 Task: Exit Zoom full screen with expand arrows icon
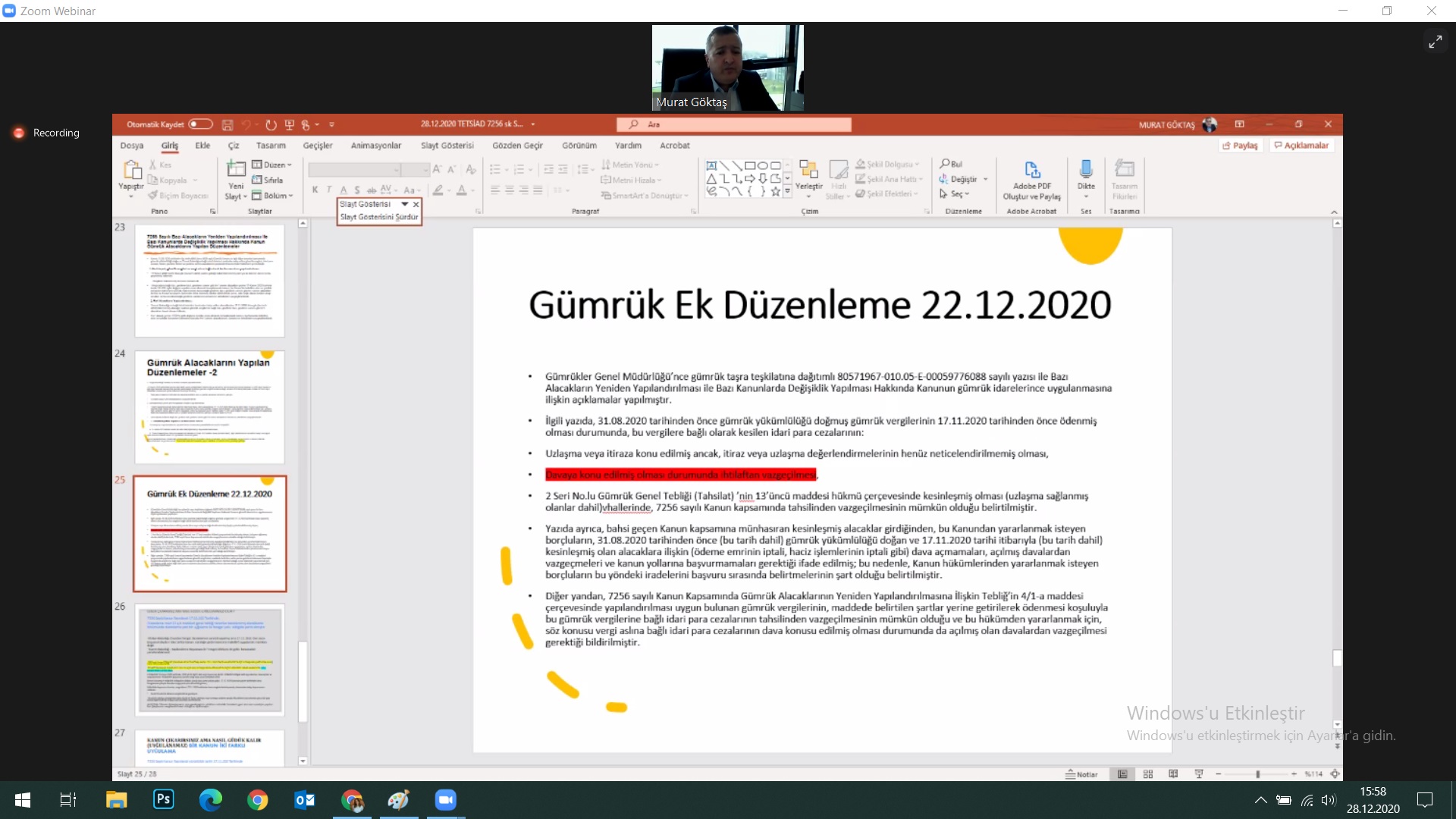click(x=1435, y=42)
